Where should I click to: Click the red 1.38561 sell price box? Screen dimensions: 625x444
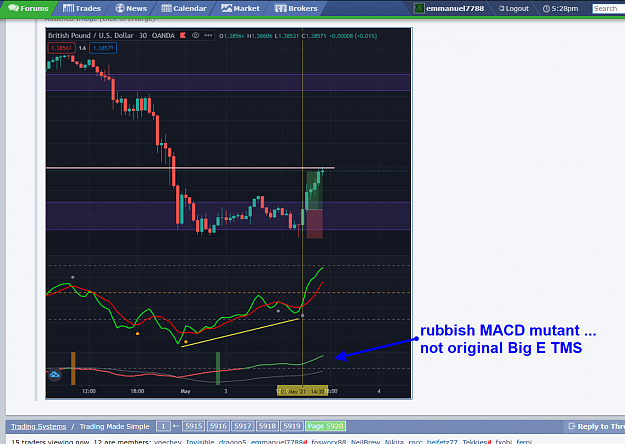click(x=61, y=48)
